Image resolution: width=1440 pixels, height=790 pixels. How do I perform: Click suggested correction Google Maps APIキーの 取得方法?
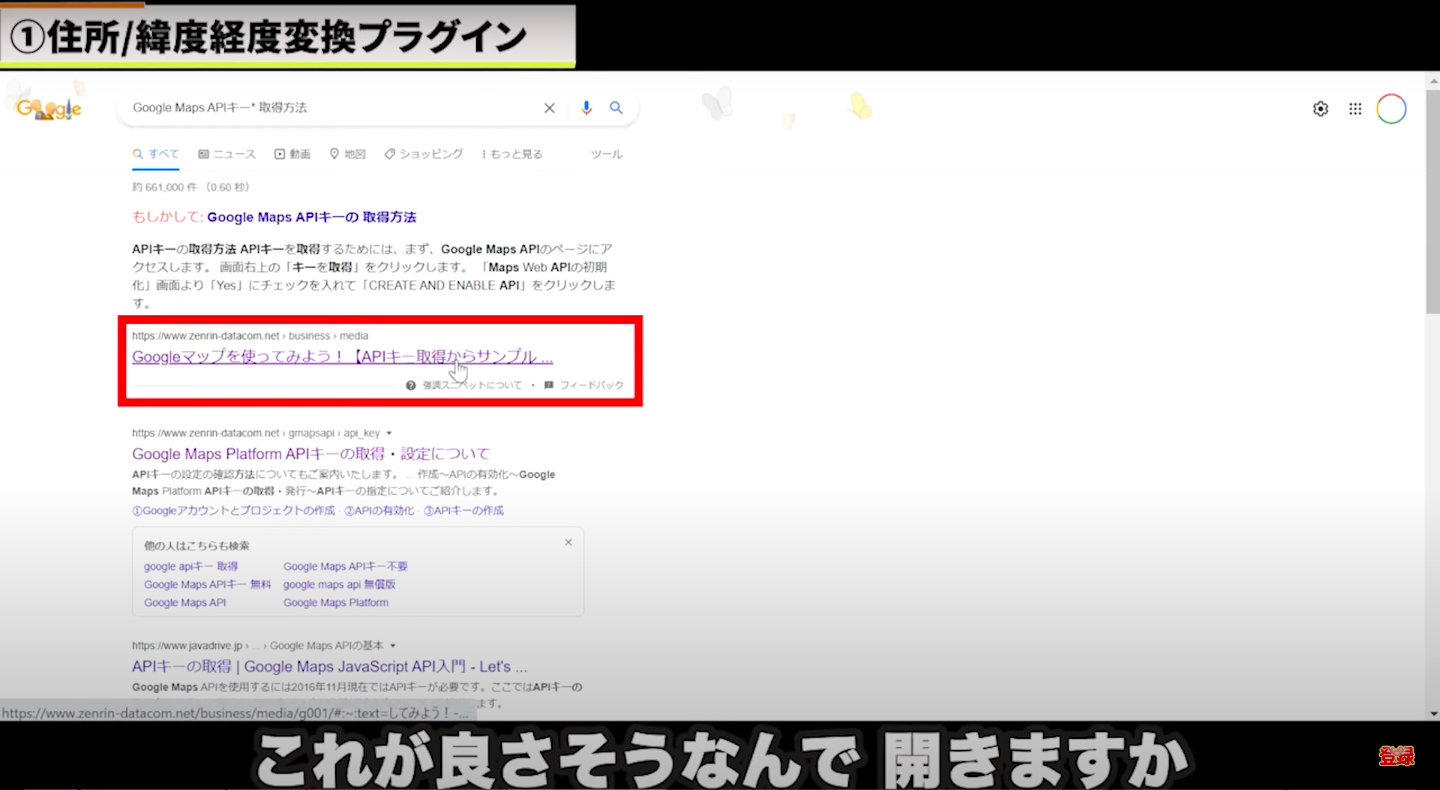click(311, 217)
